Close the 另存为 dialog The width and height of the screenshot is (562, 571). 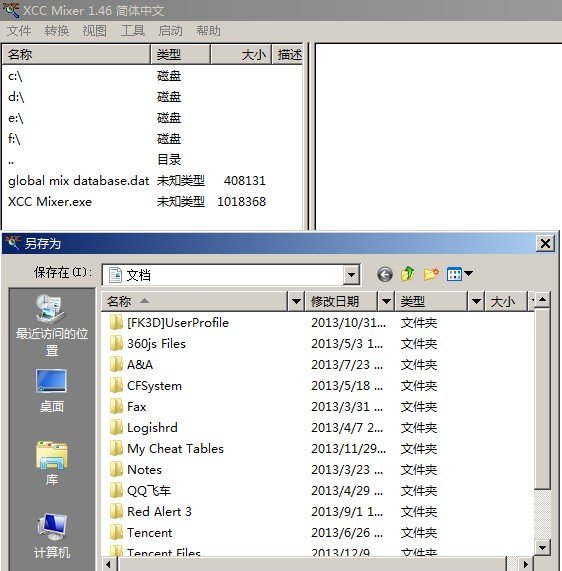pyautogui.click(x=545, y=243)
